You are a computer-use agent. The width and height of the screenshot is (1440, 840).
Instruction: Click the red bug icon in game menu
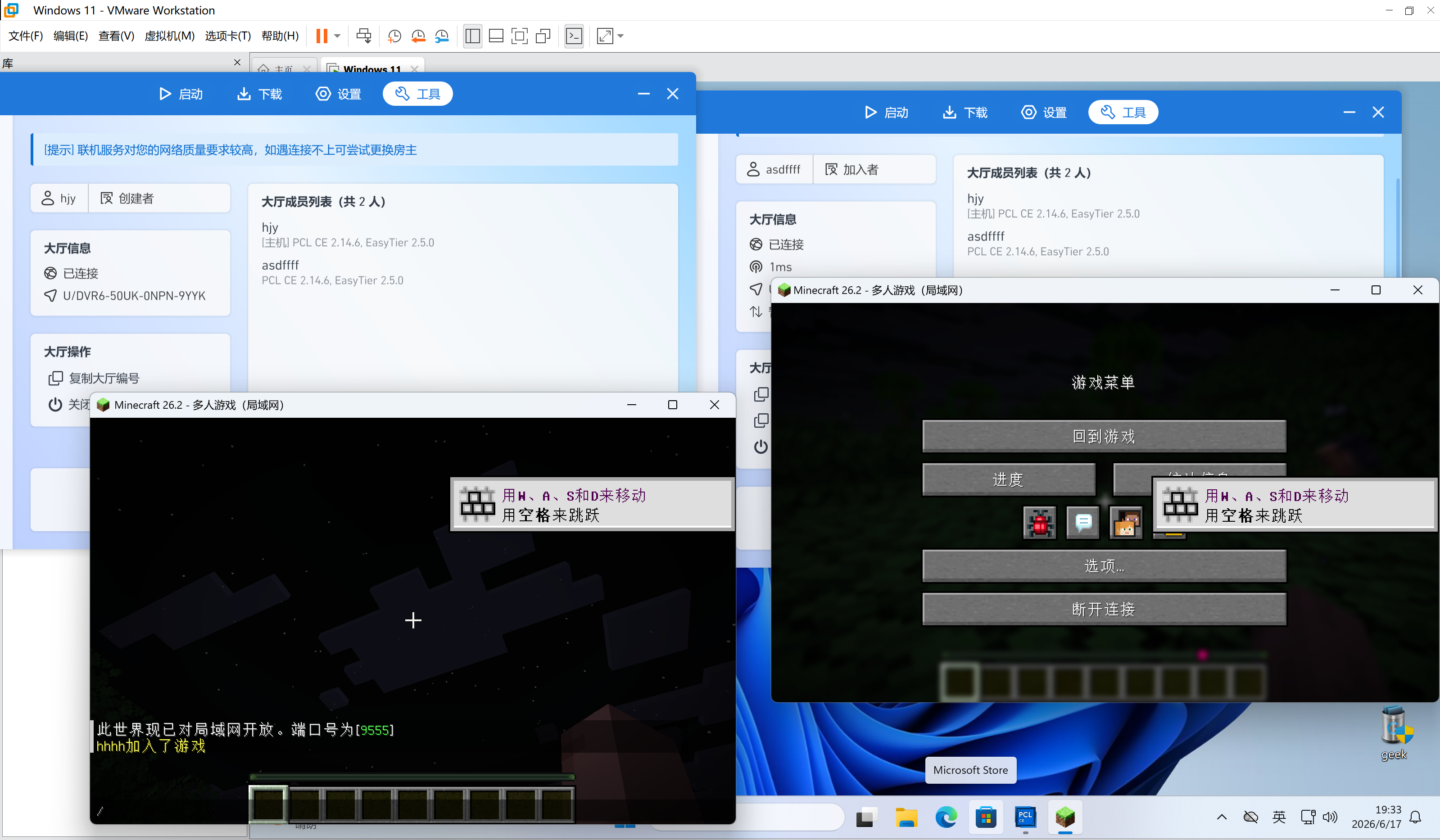(x=1039, y=522)
